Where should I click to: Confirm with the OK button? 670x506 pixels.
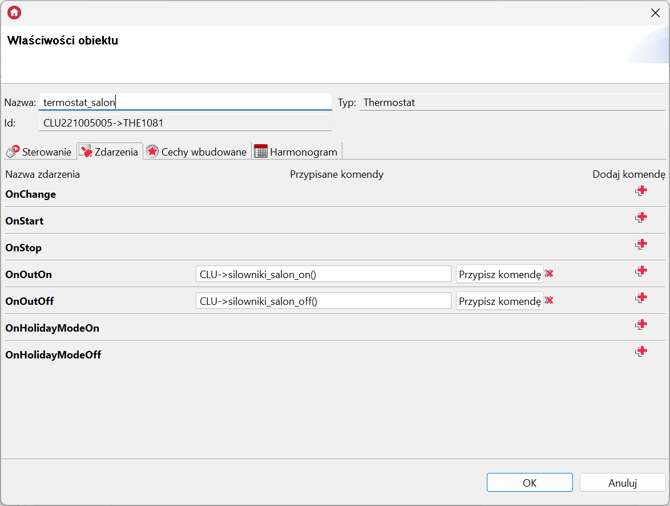(x=529, y=483)
